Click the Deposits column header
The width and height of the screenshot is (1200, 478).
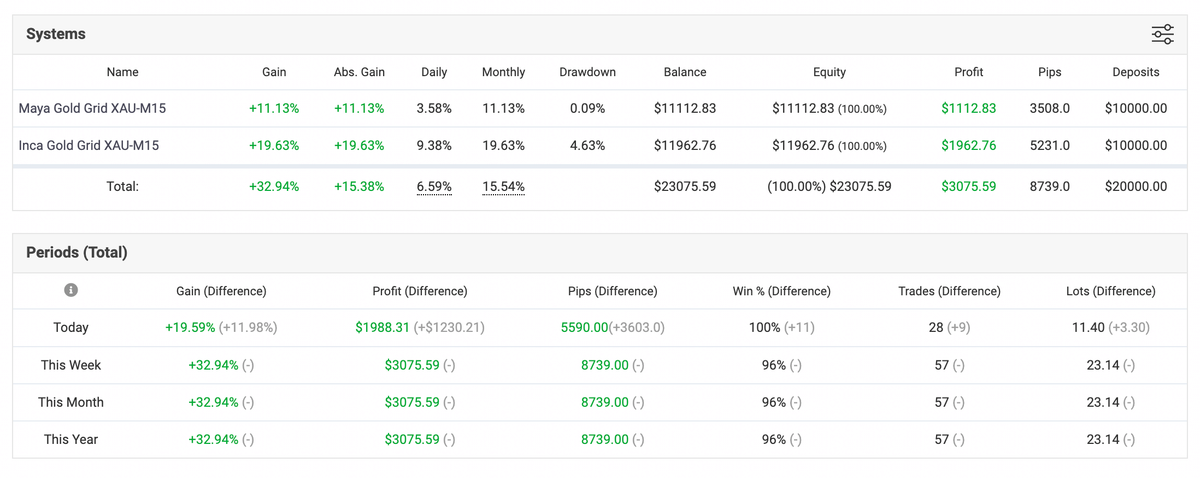pyautogui.click(x=1136, y=72)
